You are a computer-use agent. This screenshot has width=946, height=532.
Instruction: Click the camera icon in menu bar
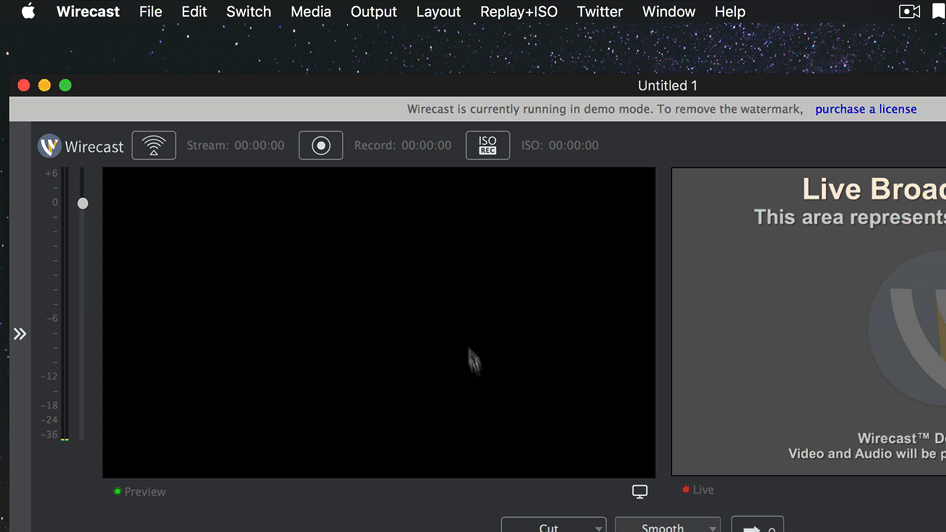[x=909, y=11]
